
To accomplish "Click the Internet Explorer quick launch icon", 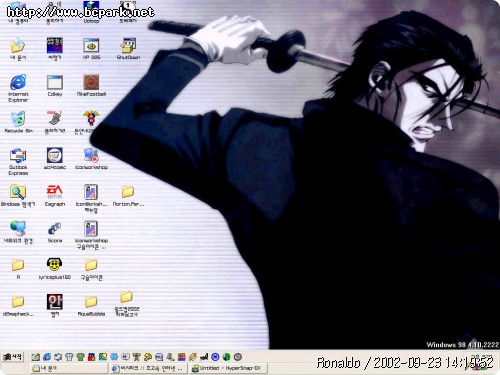I will click(47, 357).
